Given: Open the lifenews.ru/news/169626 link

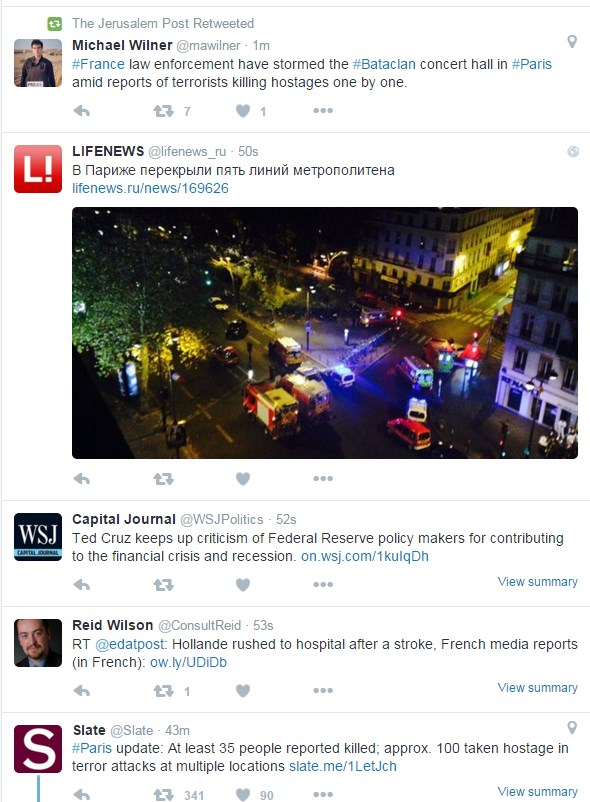Looking at the screenshot, I should (150, 188).
